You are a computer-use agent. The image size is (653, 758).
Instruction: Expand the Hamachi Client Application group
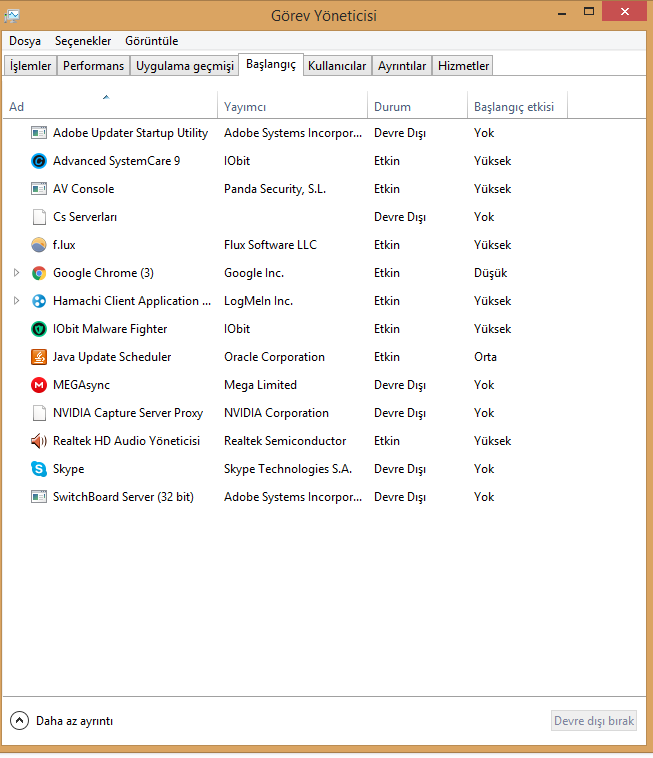[16, 301]
